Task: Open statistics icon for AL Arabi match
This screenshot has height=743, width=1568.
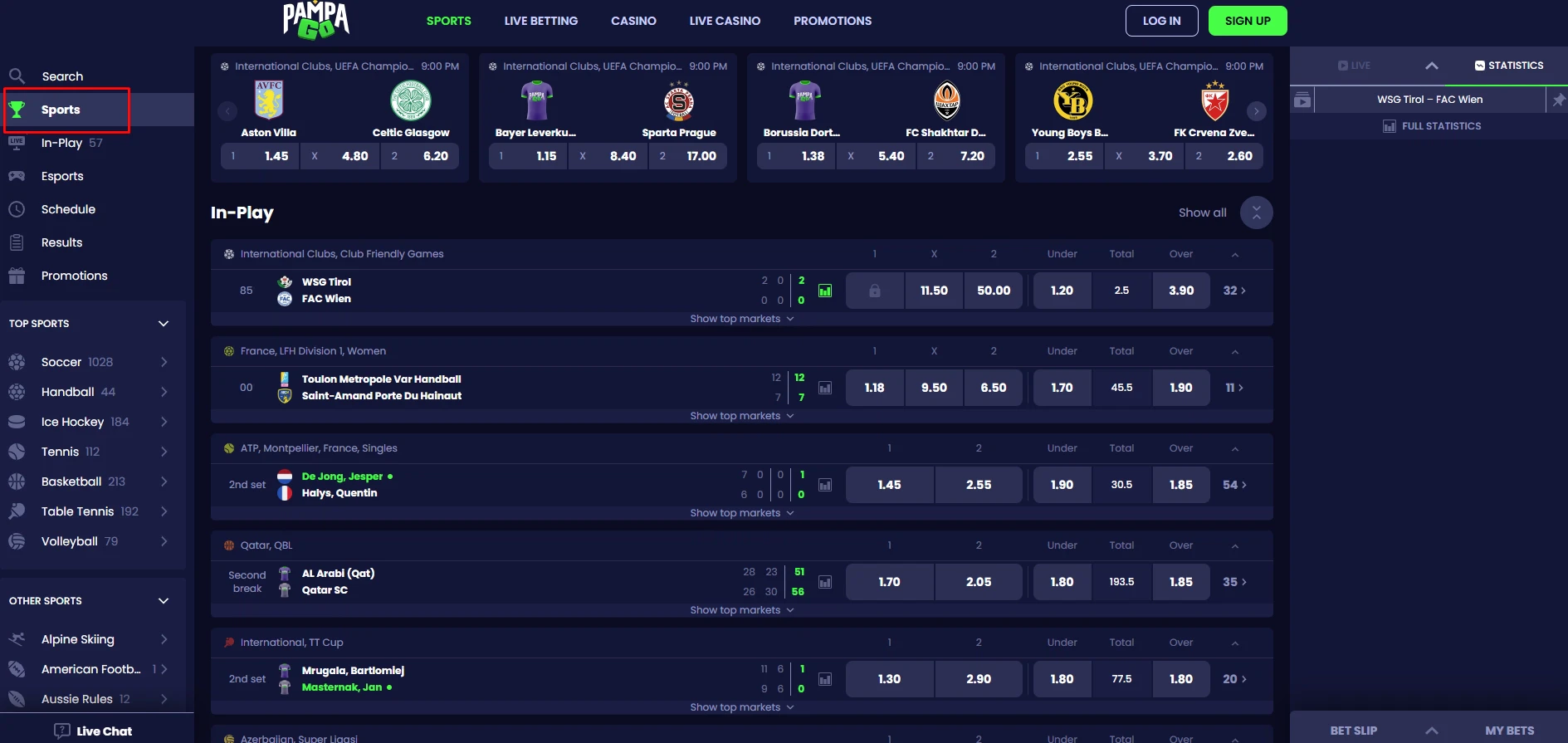Action: coord(825,582)
